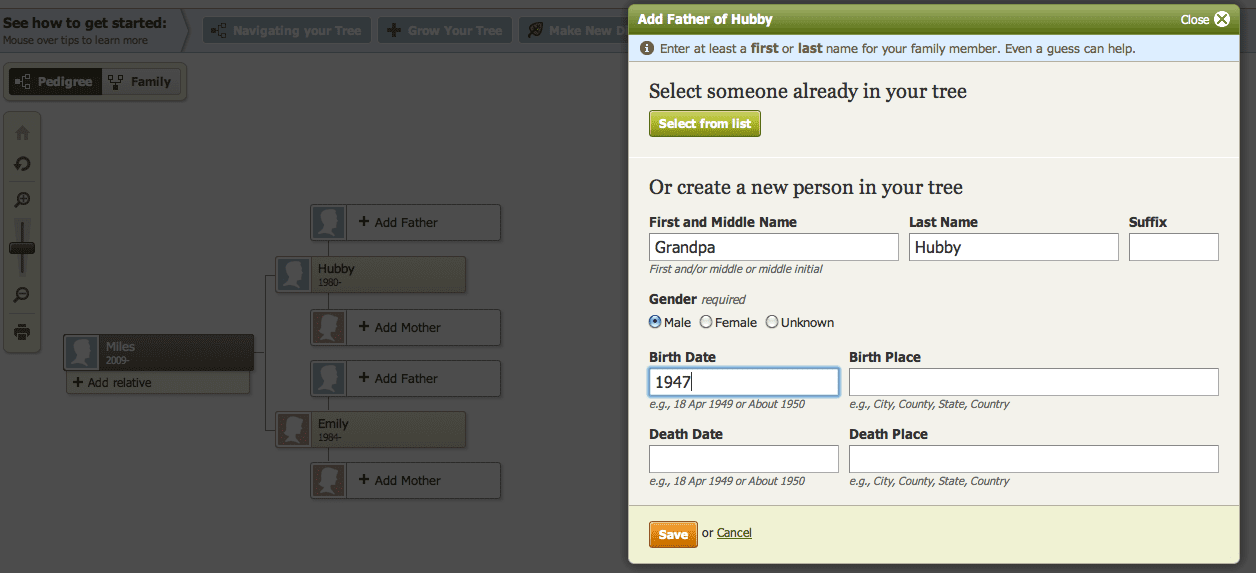Click the zoom slider handle
This screenshot has width=1256, height=573.
coord(22,247)
